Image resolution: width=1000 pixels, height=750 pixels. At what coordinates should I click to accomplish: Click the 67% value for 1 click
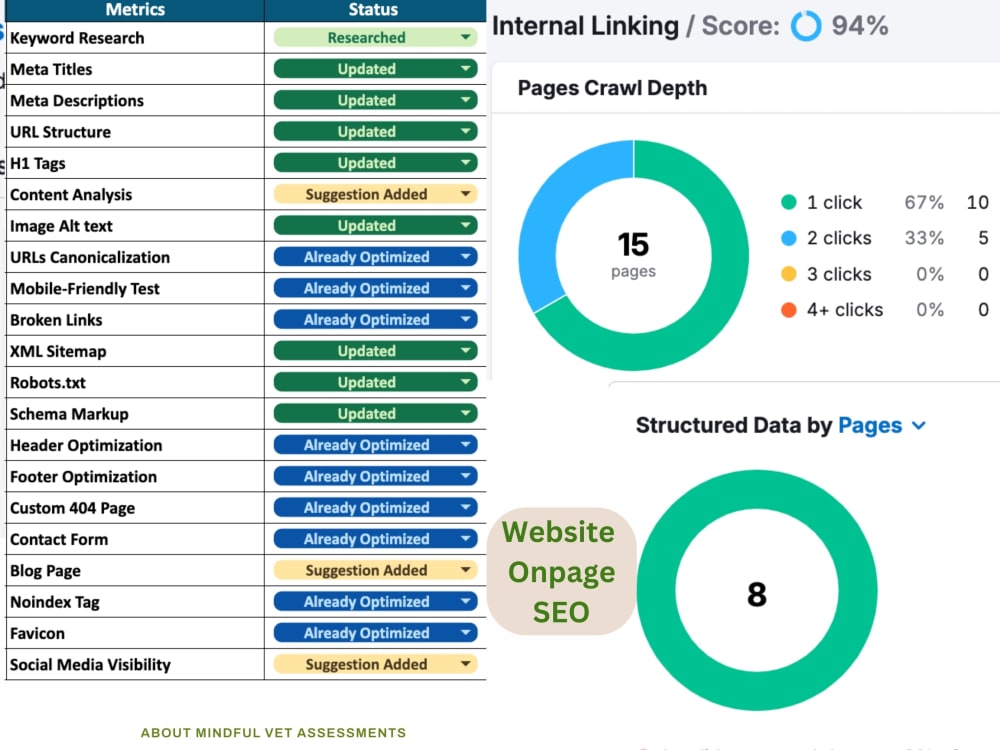coord(924,202)
